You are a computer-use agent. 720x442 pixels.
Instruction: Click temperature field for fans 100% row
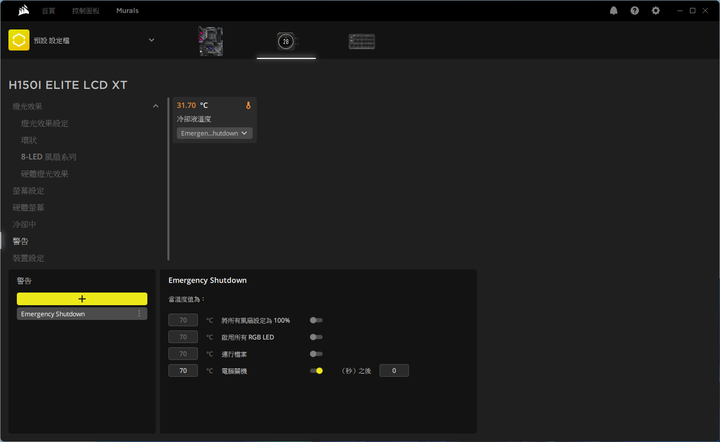[x=183, y=320]
